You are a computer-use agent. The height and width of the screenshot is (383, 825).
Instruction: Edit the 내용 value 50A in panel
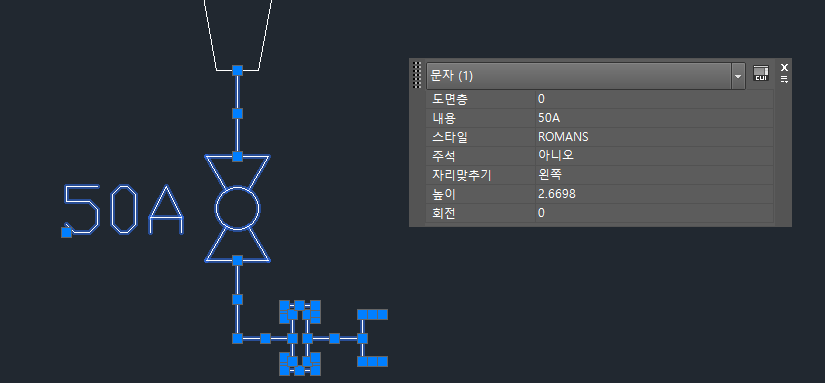654,118
